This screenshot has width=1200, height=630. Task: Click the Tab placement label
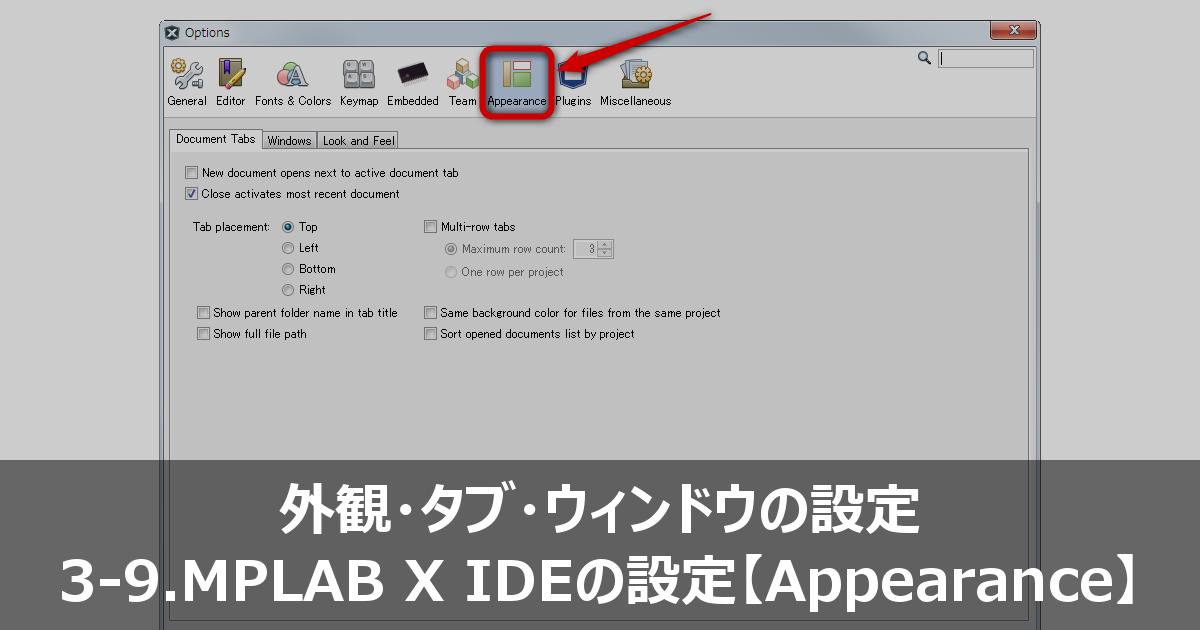[x=231, y=227]
